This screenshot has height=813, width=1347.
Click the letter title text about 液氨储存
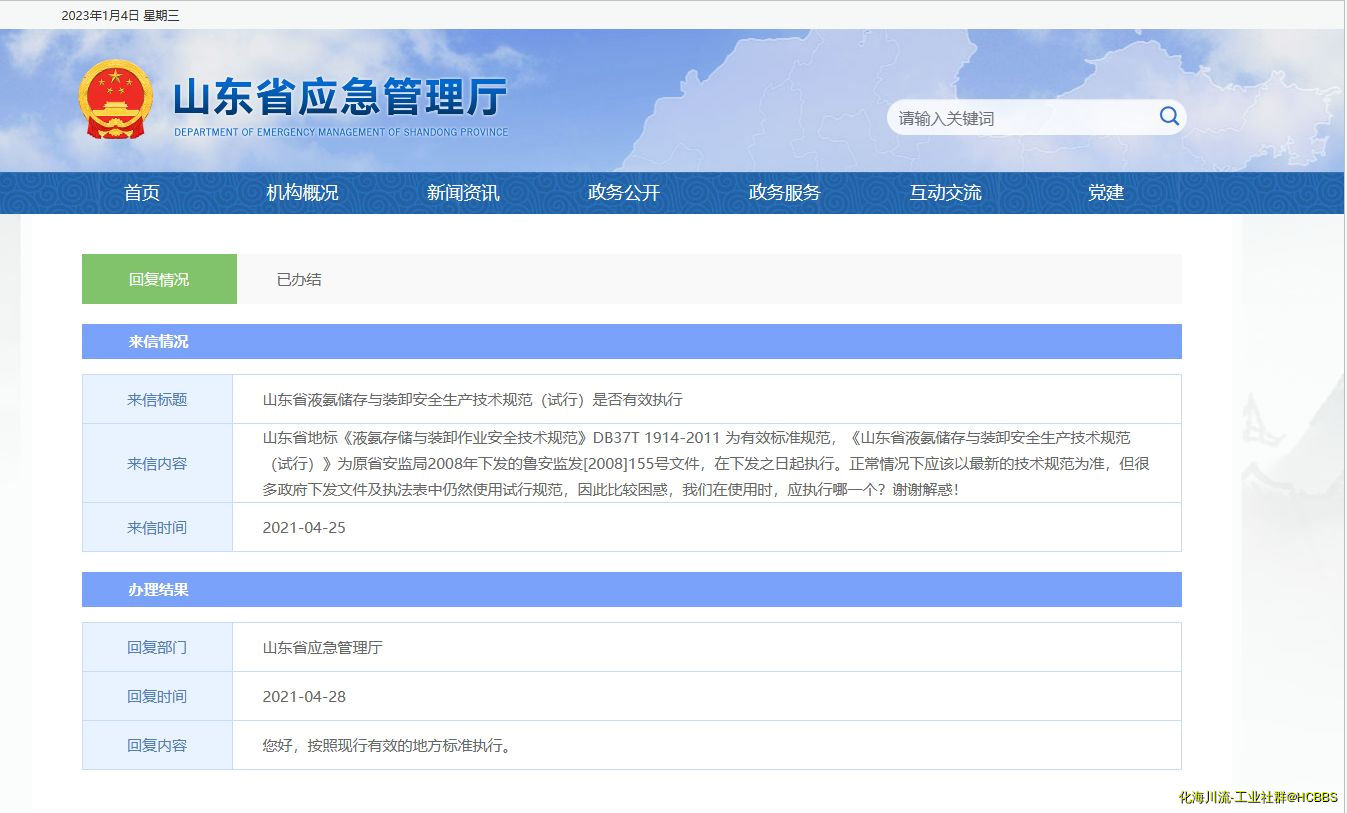click(x=472, y=399)
